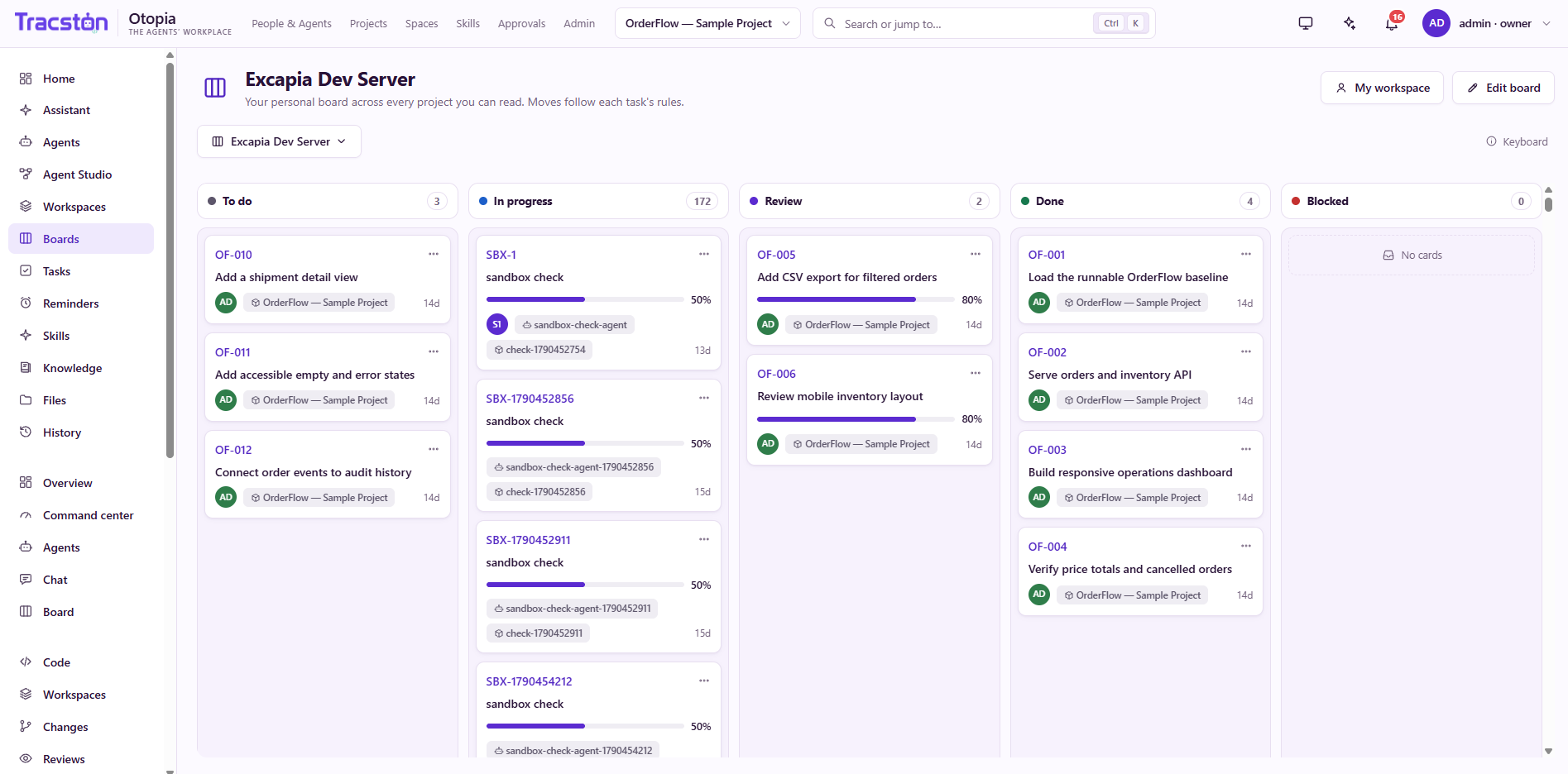Image resolution: width=1568 pixels, height=774 pixels.
Task: Open the OF-001 card options menu
Action: [1246, 254]
